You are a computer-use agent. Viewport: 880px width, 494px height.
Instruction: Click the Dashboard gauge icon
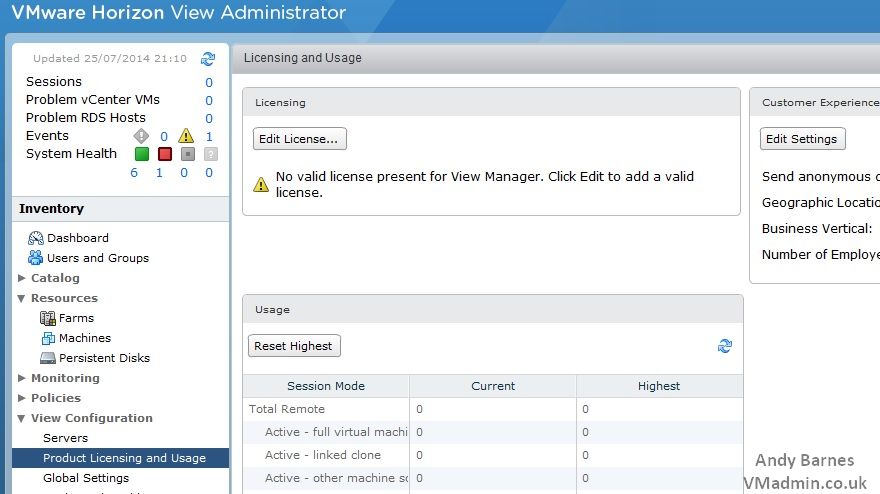[35, 238]
